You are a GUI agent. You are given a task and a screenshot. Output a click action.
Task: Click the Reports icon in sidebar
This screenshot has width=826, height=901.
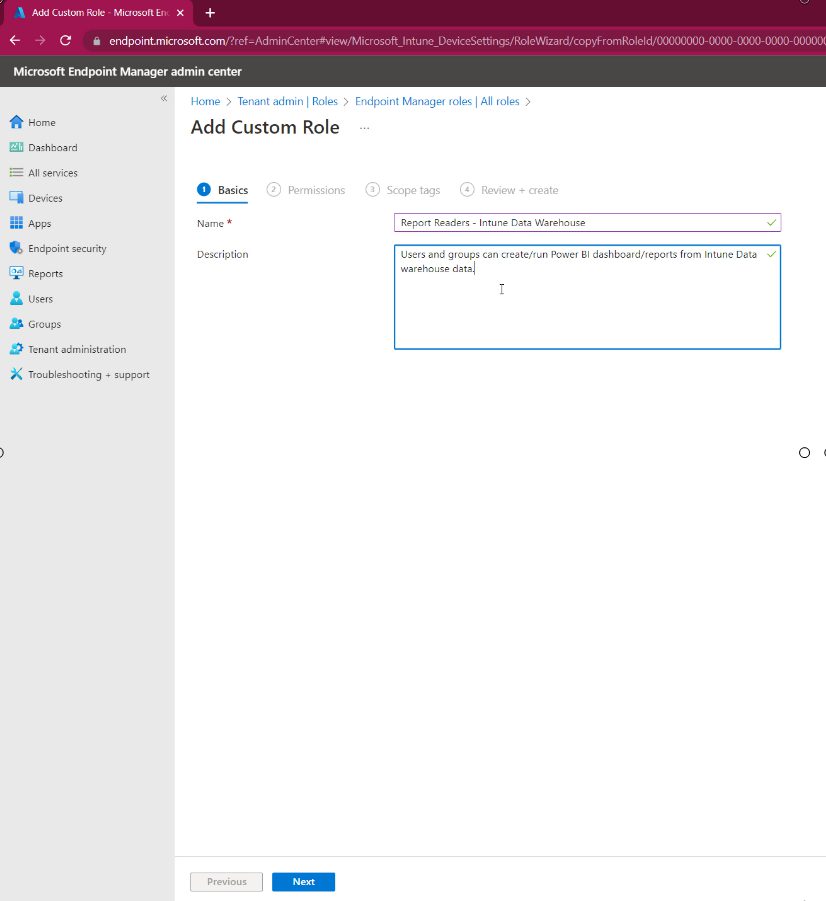(x=16, y=274)
